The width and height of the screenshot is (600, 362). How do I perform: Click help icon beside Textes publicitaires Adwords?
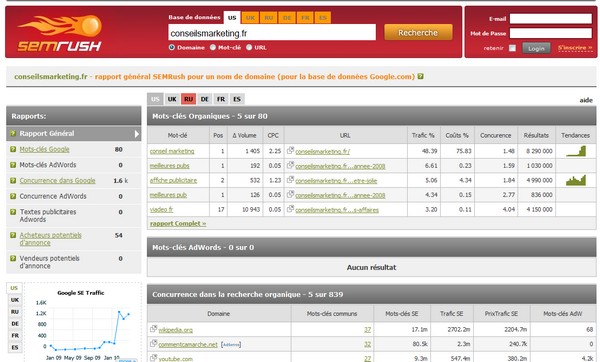click(13, 212)
